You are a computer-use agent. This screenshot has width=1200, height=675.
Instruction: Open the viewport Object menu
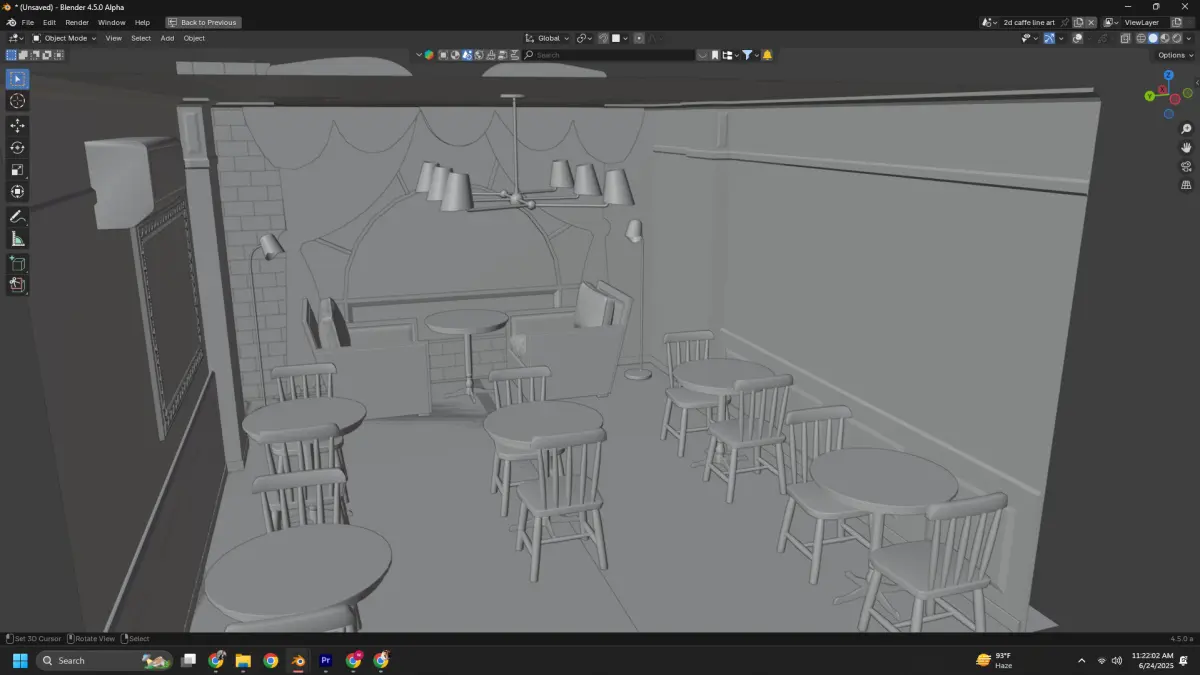coord(194,38)
